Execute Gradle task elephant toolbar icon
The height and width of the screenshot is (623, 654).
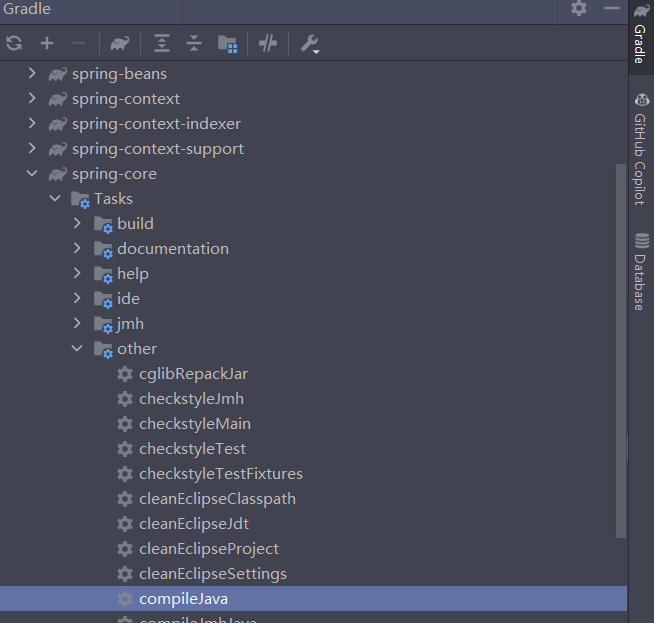pyautogui.click(x=120, y=43)
